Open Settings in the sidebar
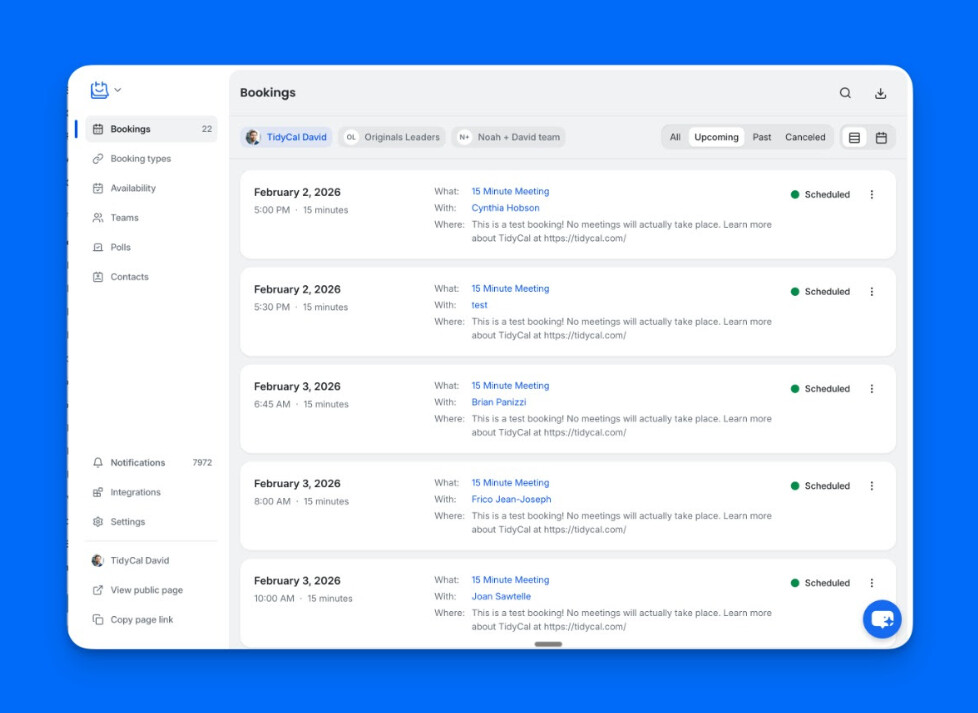This screenshot has width=978, height=713. (x=152, y=521)
